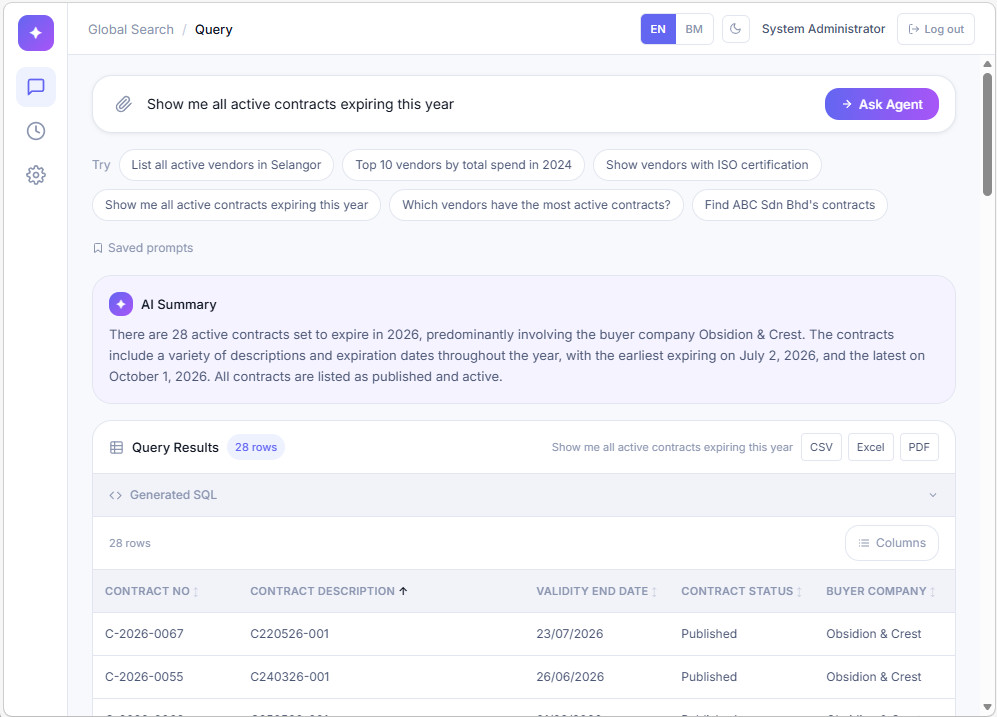Click contract number C-2026-0055

point(144,677)
